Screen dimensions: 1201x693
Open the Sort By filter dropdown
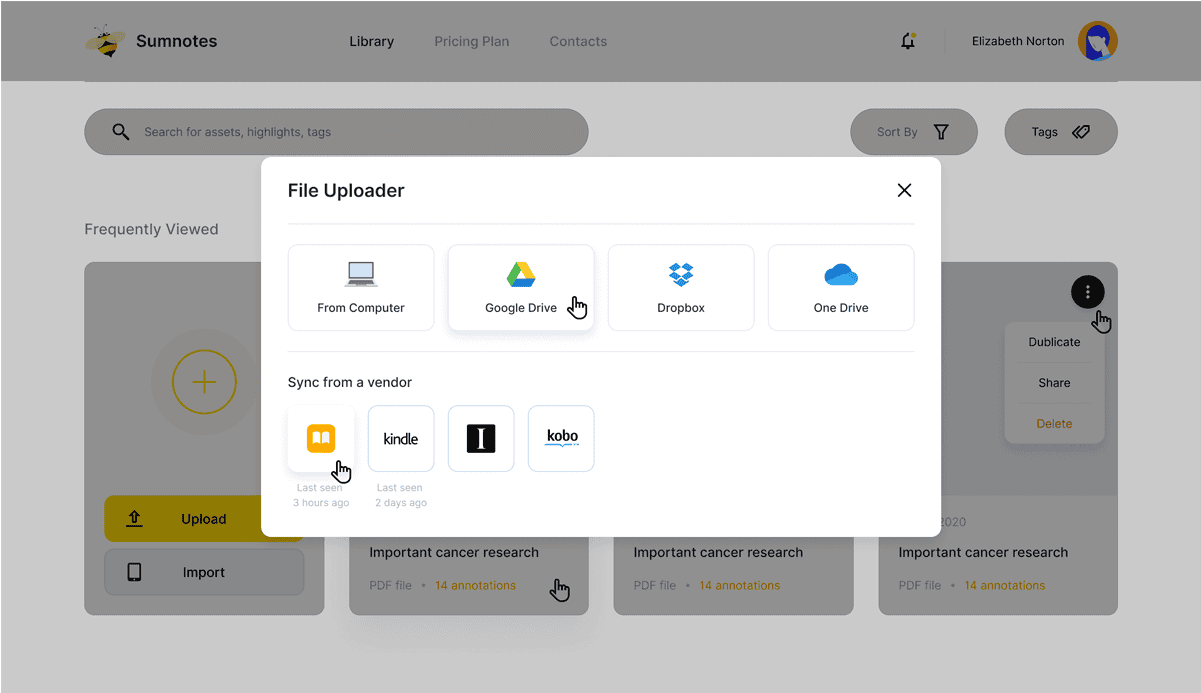913,132
